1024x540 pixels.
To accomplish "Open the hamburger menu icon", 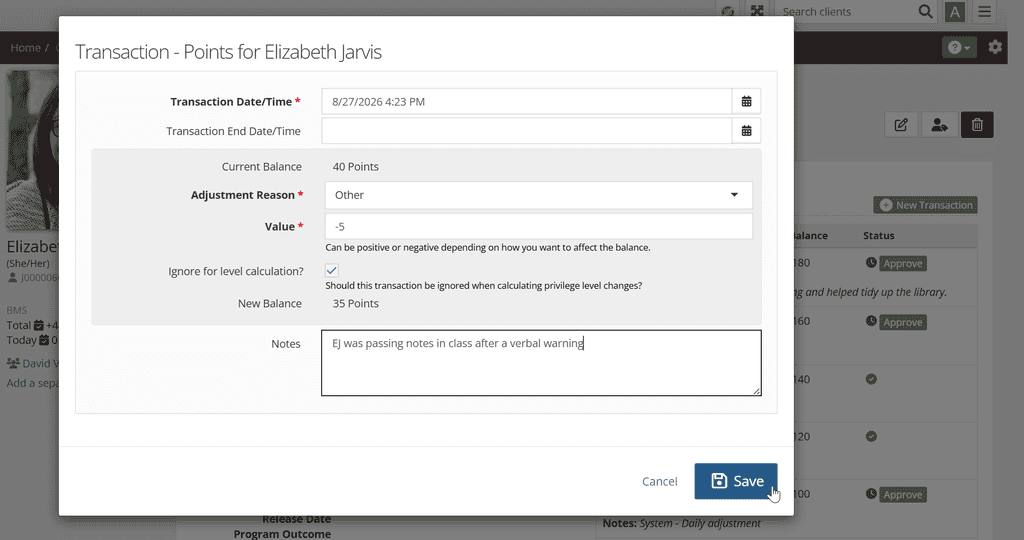I will 984,11.
